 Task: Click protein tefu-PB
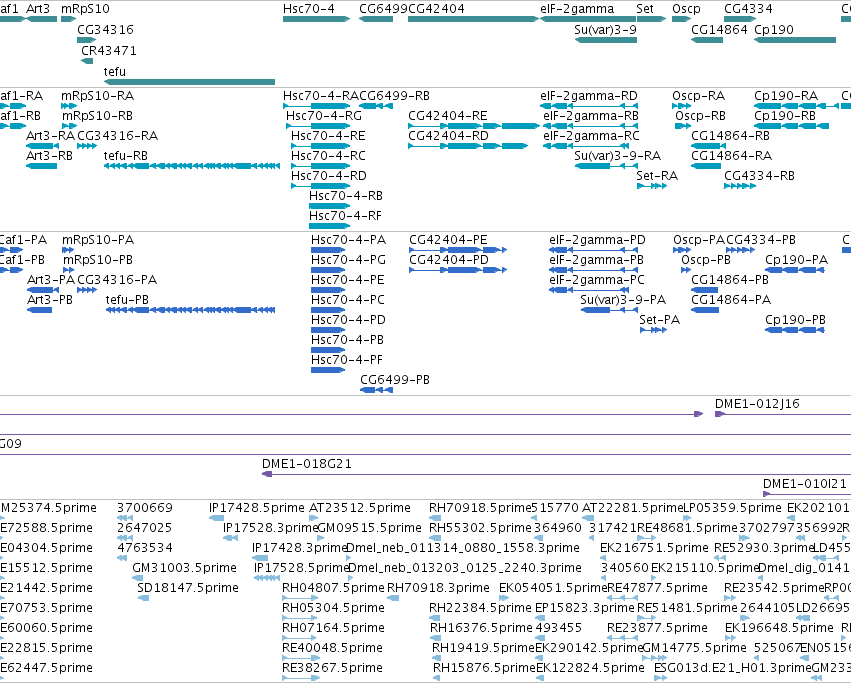pyautogui.click(x=190, y=309)
